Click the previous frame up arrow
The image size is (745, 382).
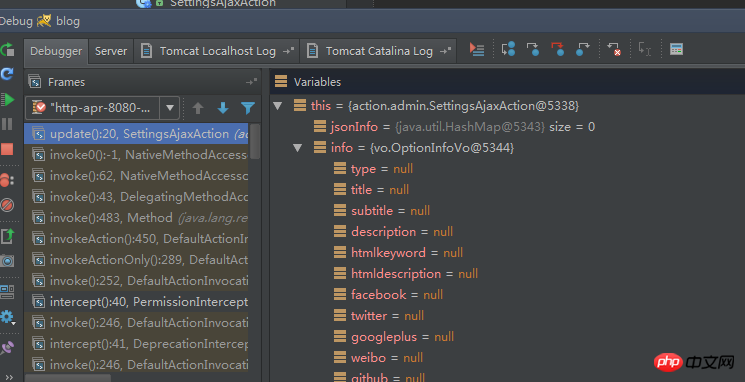pyautogui.click(x=198, y=108)
